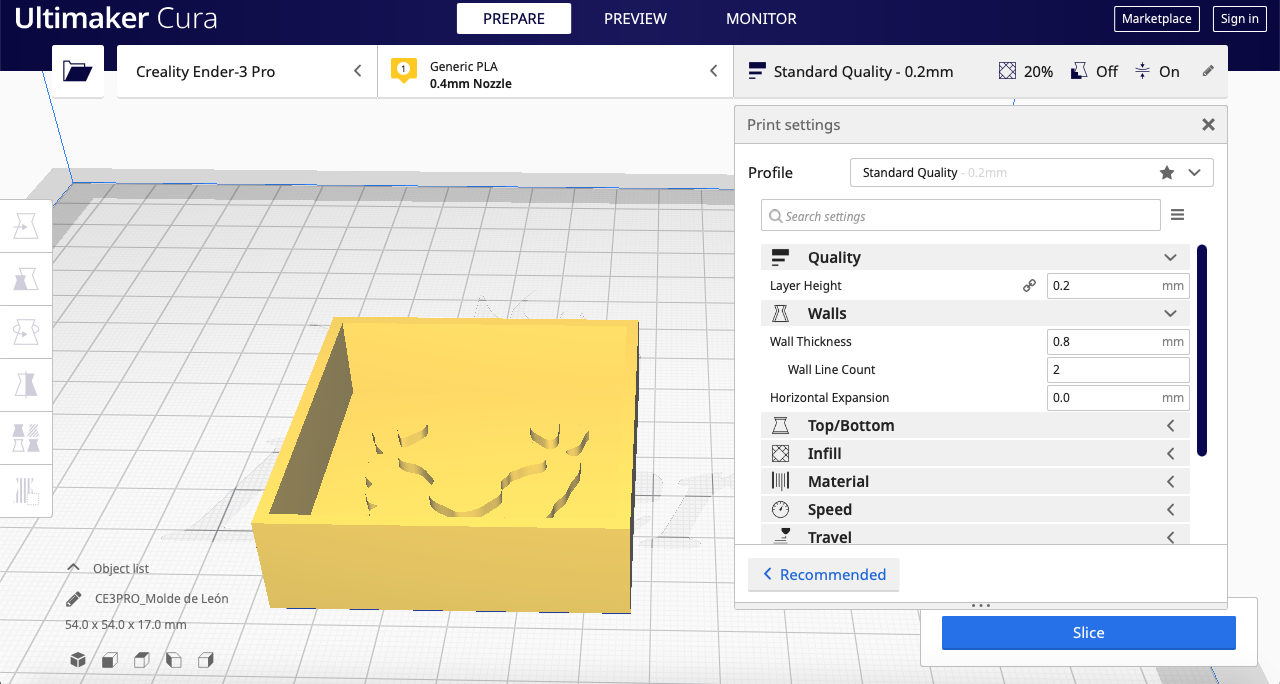1280x684 pixels.
Task: Click the edit pencil in print settings bar
Action: (x=1208, y=71)
